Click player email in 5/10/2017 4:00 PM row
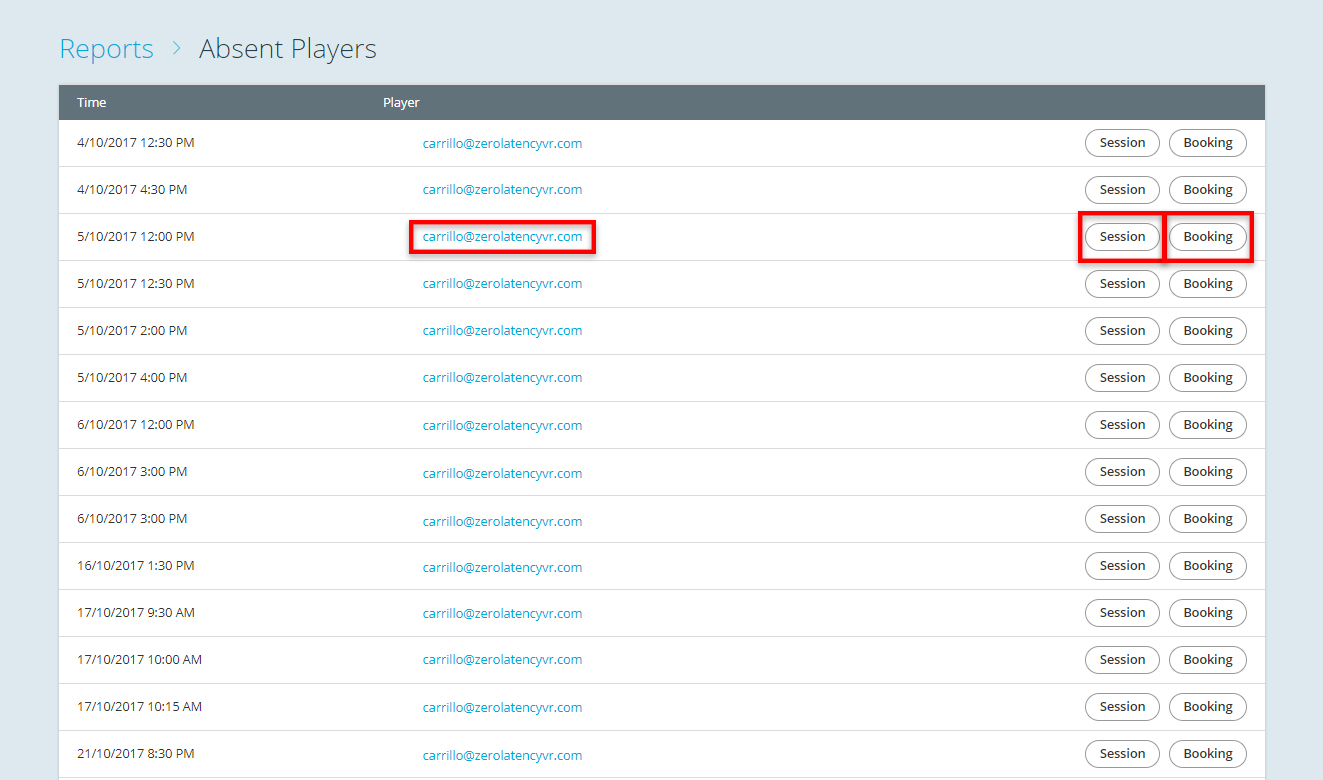 coord(502,378)
